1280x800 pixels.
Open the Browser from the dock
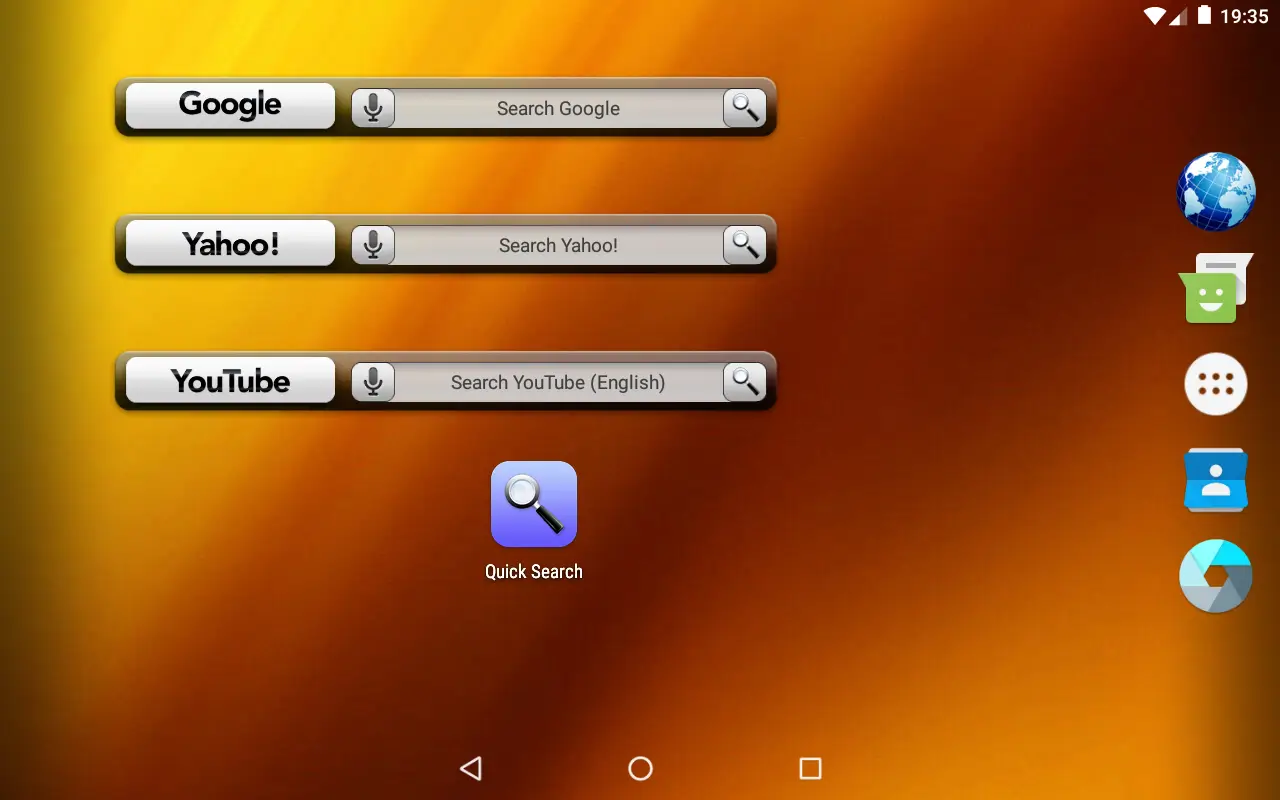click(x=1215, y=191)
